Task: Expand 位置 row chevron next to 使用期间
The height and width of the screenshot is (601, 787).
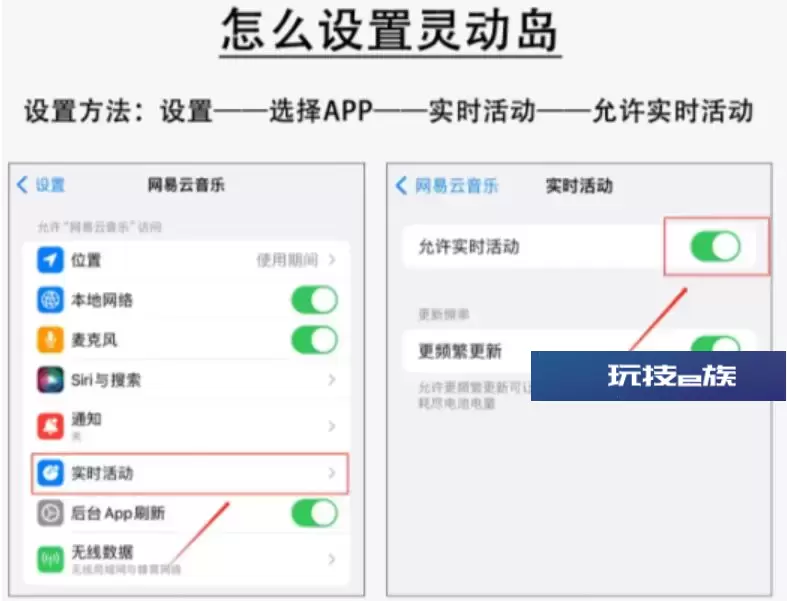Action: (x=332, y=260)
